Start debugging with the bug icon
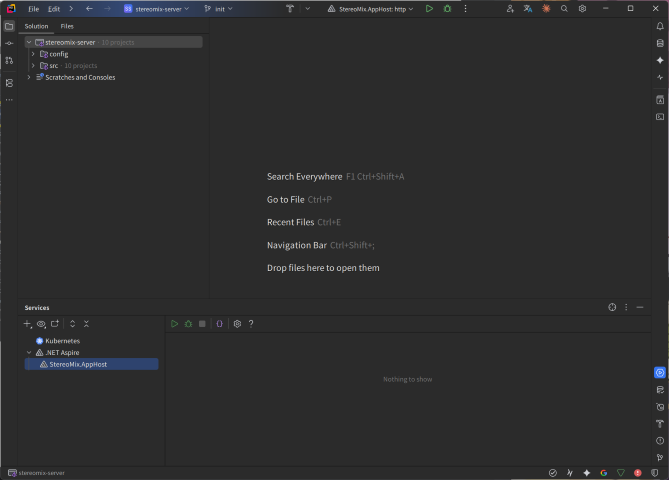The height and width of the screenshot is (480, 669). [447, 8]
